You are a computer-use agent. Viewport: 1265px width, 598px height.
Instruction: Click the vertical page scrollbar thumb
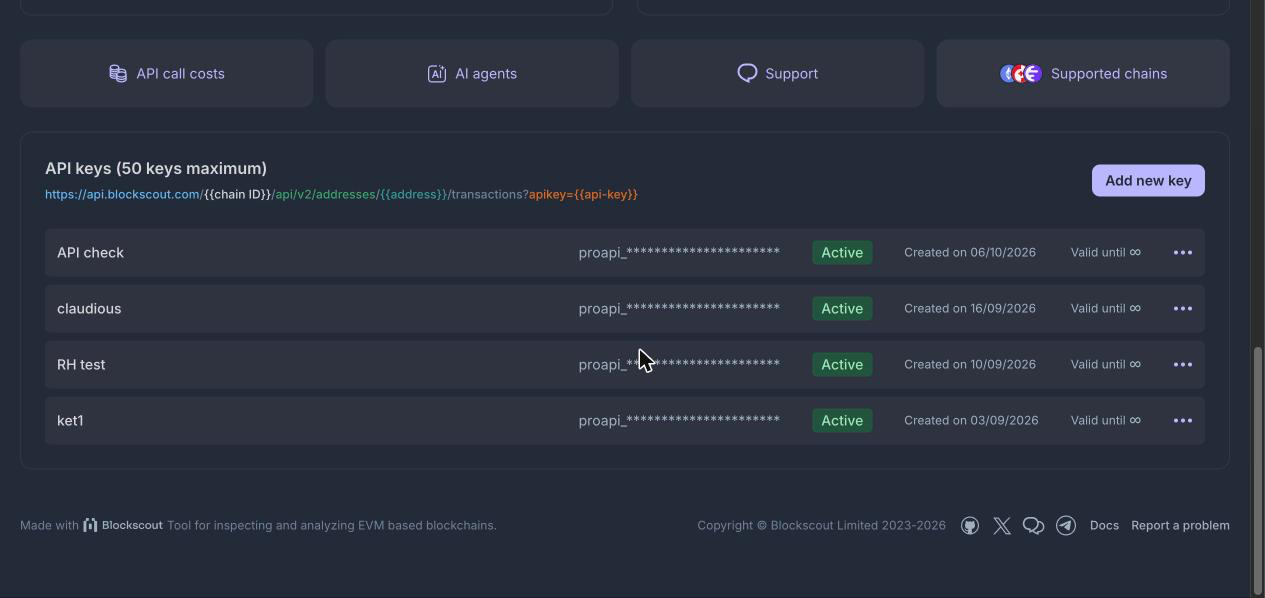point(1258,470)
